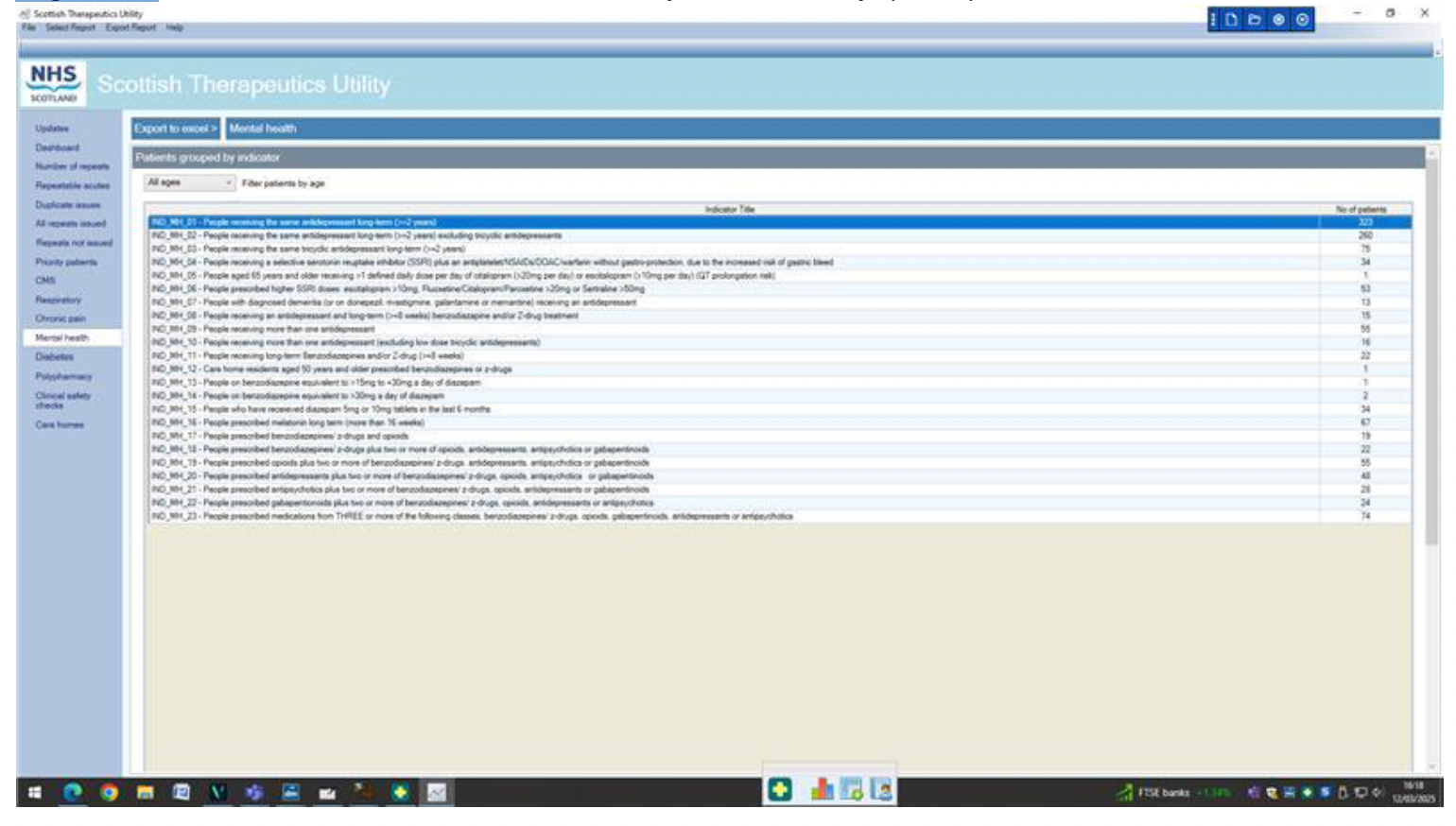
Task: Open Repeats not issued report
Action: [74, 243]
